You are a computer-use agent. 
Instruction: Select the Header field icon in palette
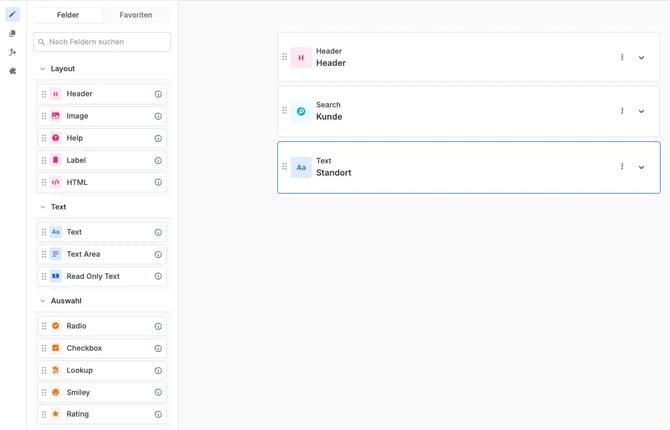[56, 94]
